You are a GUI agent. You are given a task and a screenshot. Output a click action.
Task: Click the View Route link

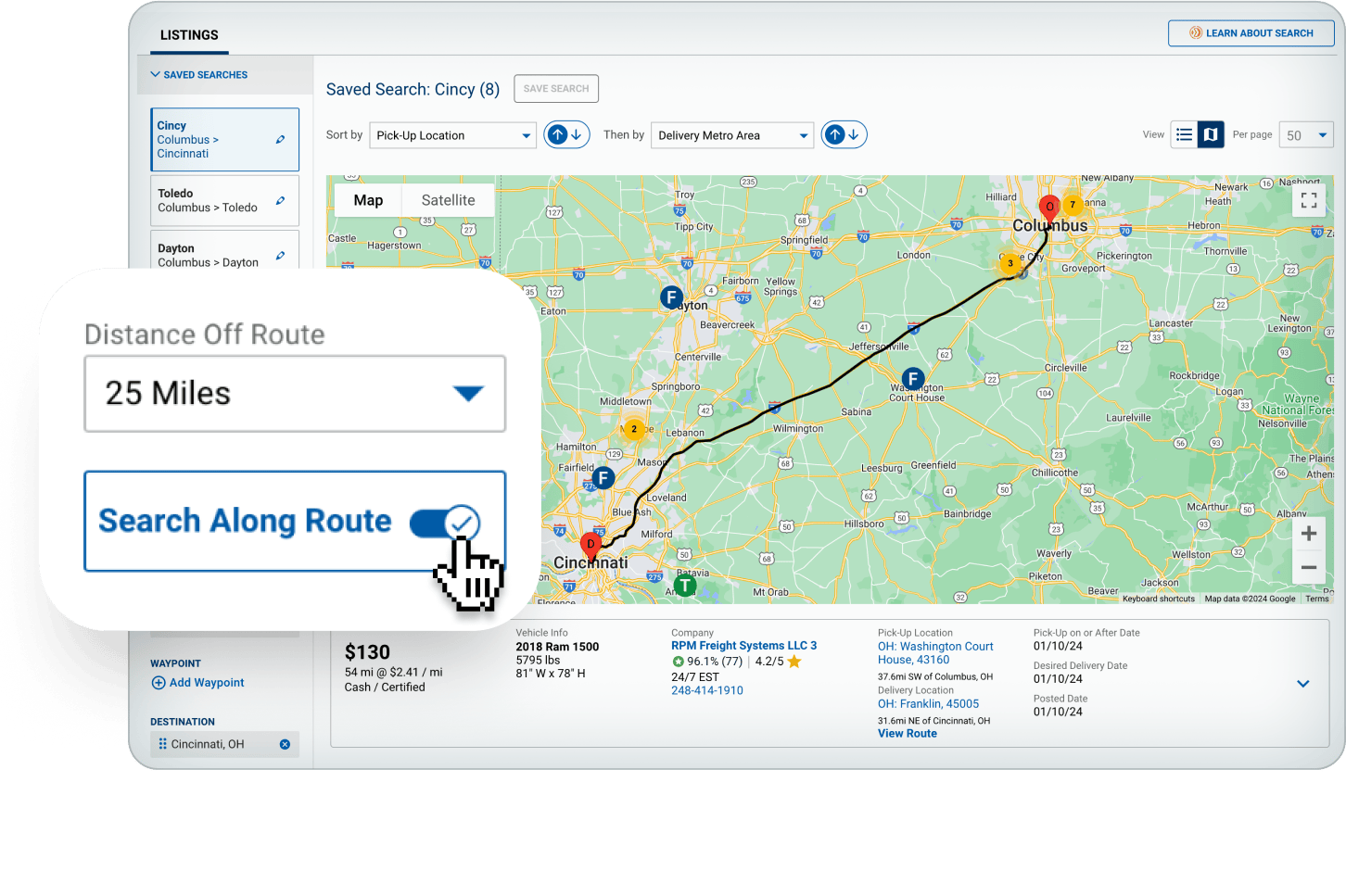(907, 734)
